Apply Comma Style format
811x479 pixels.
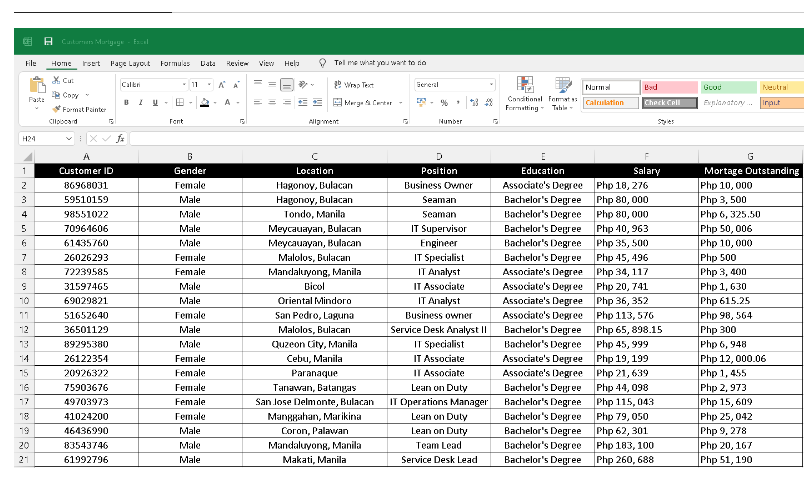(x=458, y=103)
